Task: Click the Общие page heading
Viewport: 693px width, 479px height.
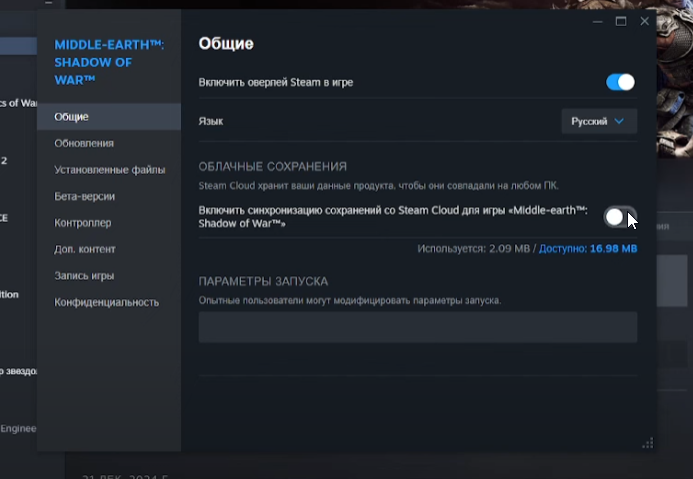Action: point(226,44)
